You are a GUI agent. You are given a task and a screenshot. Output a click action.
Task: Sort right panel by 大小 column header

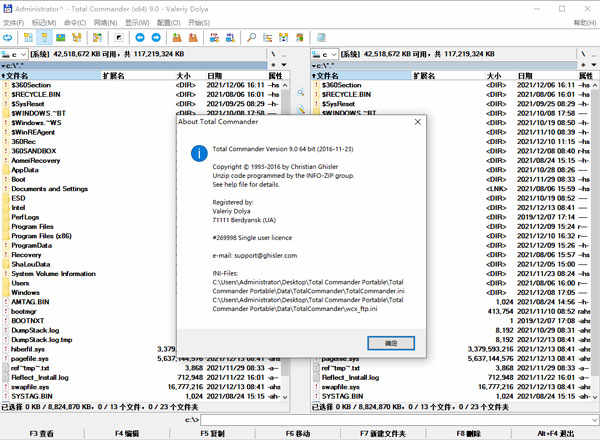494,76
